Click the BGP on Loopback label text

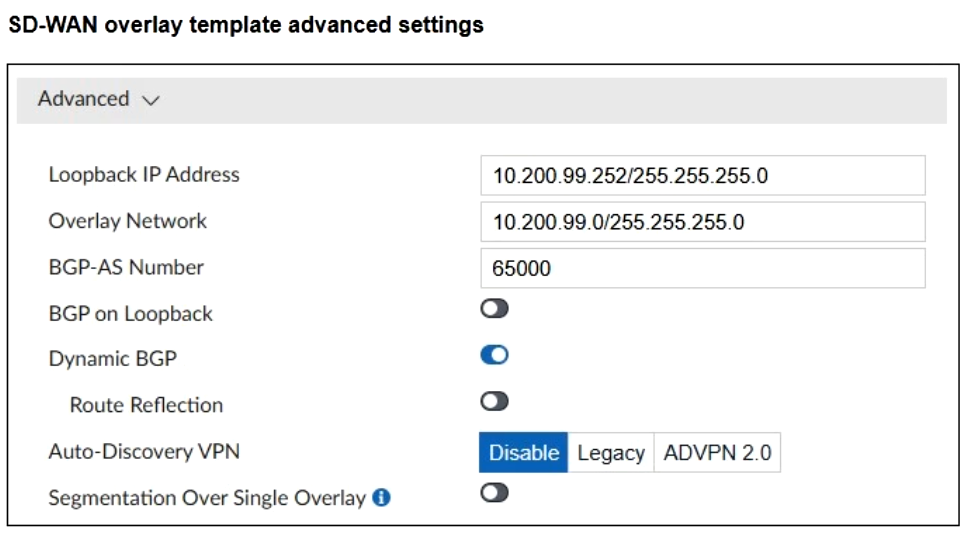[130, 313]
